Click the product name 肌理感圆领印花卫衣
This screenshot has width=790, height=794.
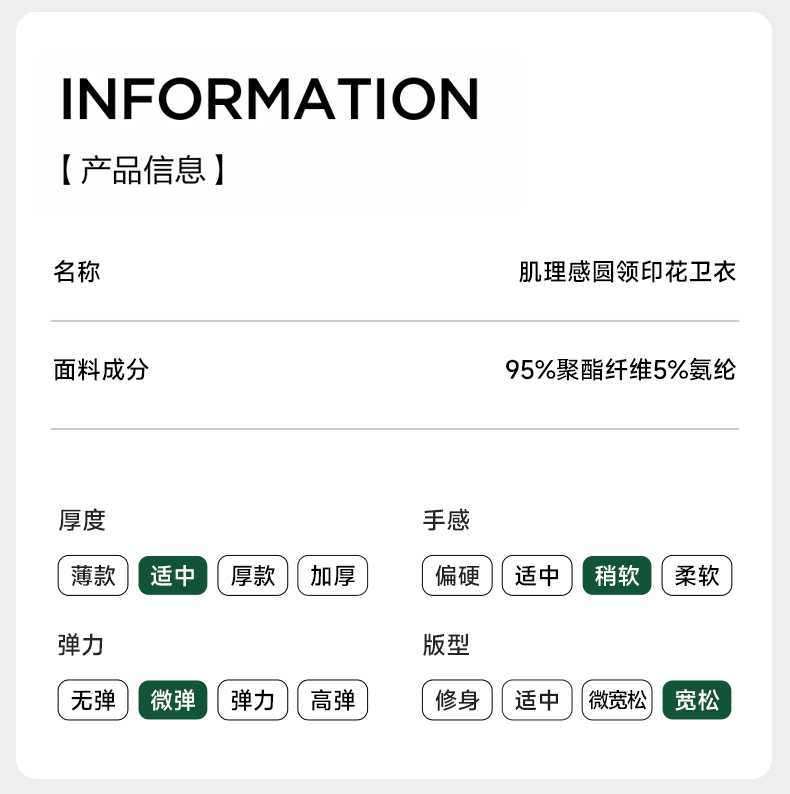[627, 272]
